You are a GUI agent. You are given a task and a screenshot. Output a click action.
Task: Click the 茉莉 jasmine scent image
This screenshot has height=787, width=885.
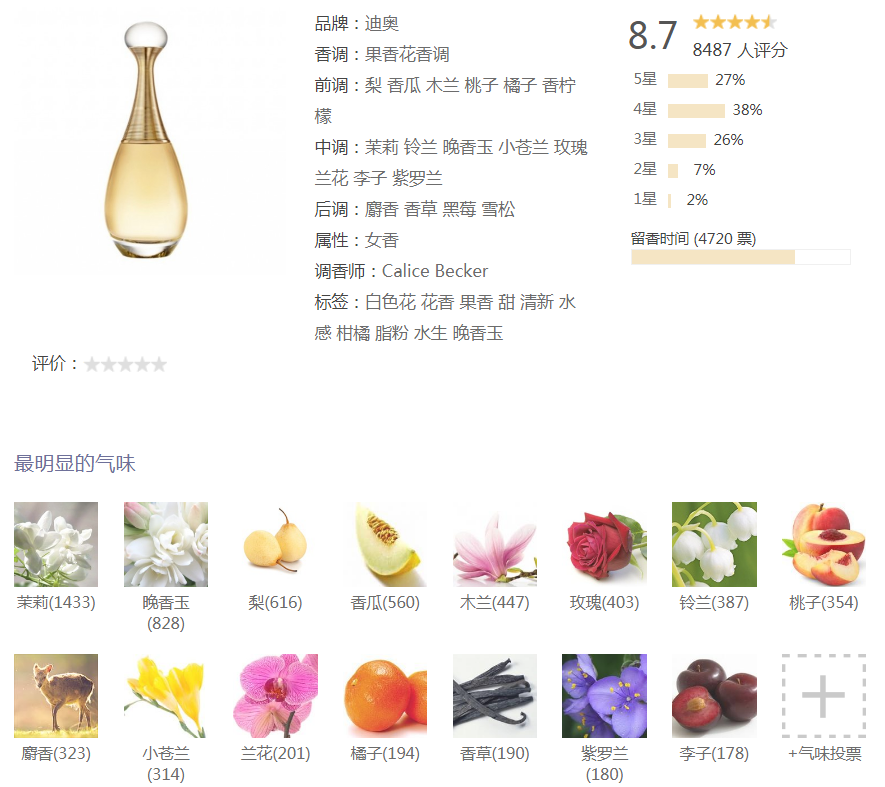[56, 544]
